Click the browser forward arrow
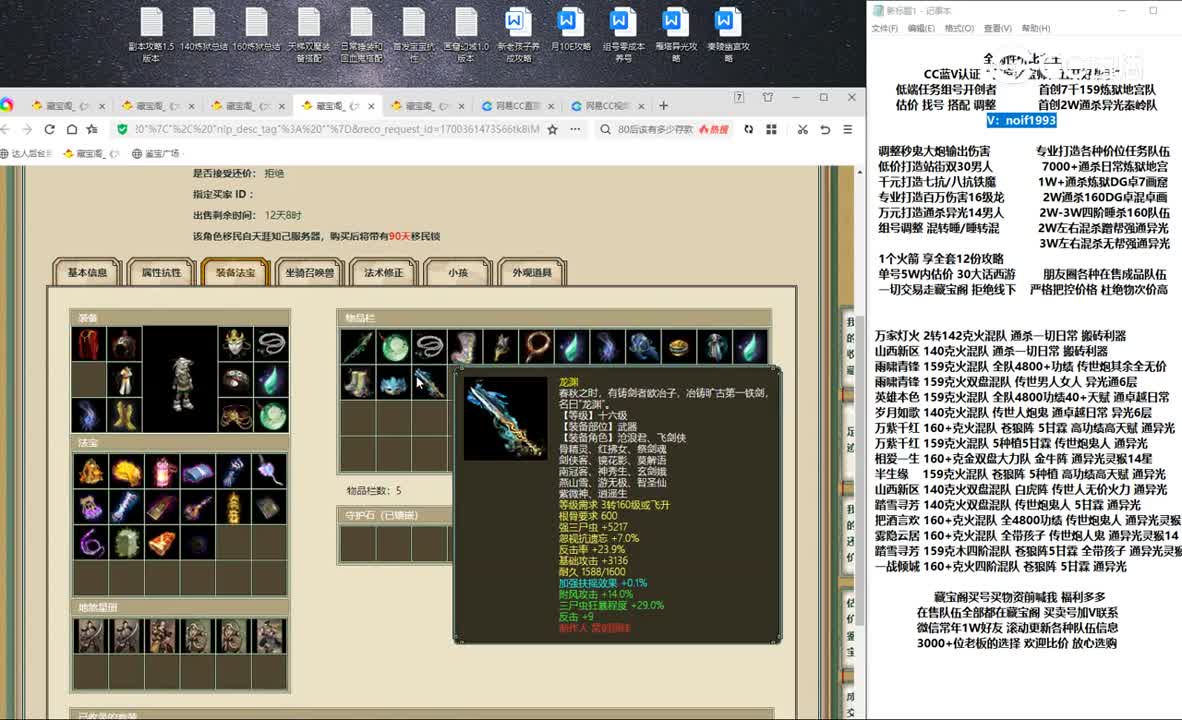1182x720 pixels. pyautogui.click(x=27, y=130)
